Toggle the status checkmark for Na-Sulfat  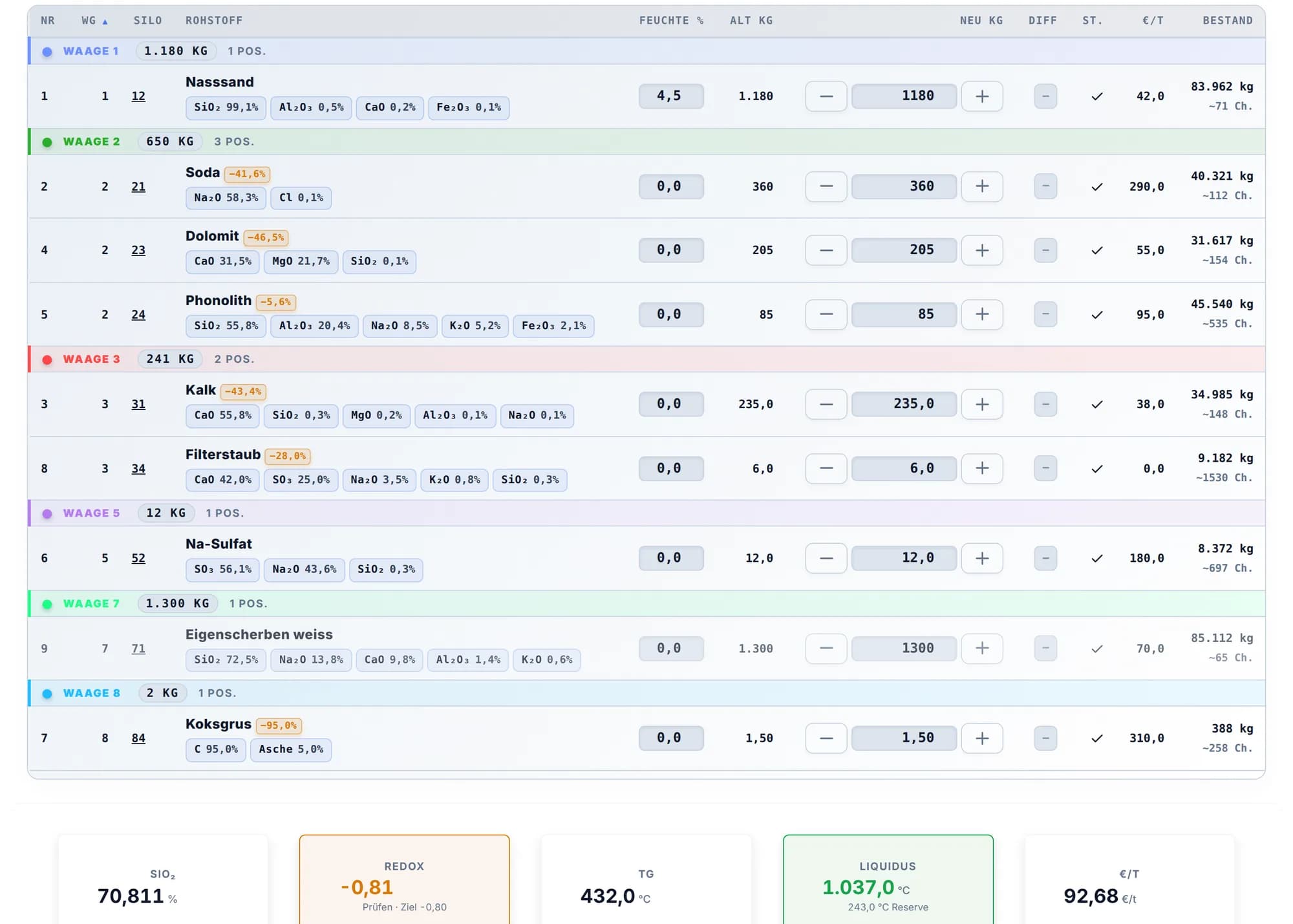[x=1096, y=558]
